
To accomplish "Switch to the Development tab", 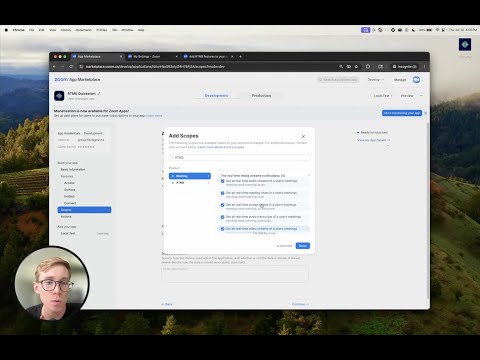I will (x=216, y=96).
